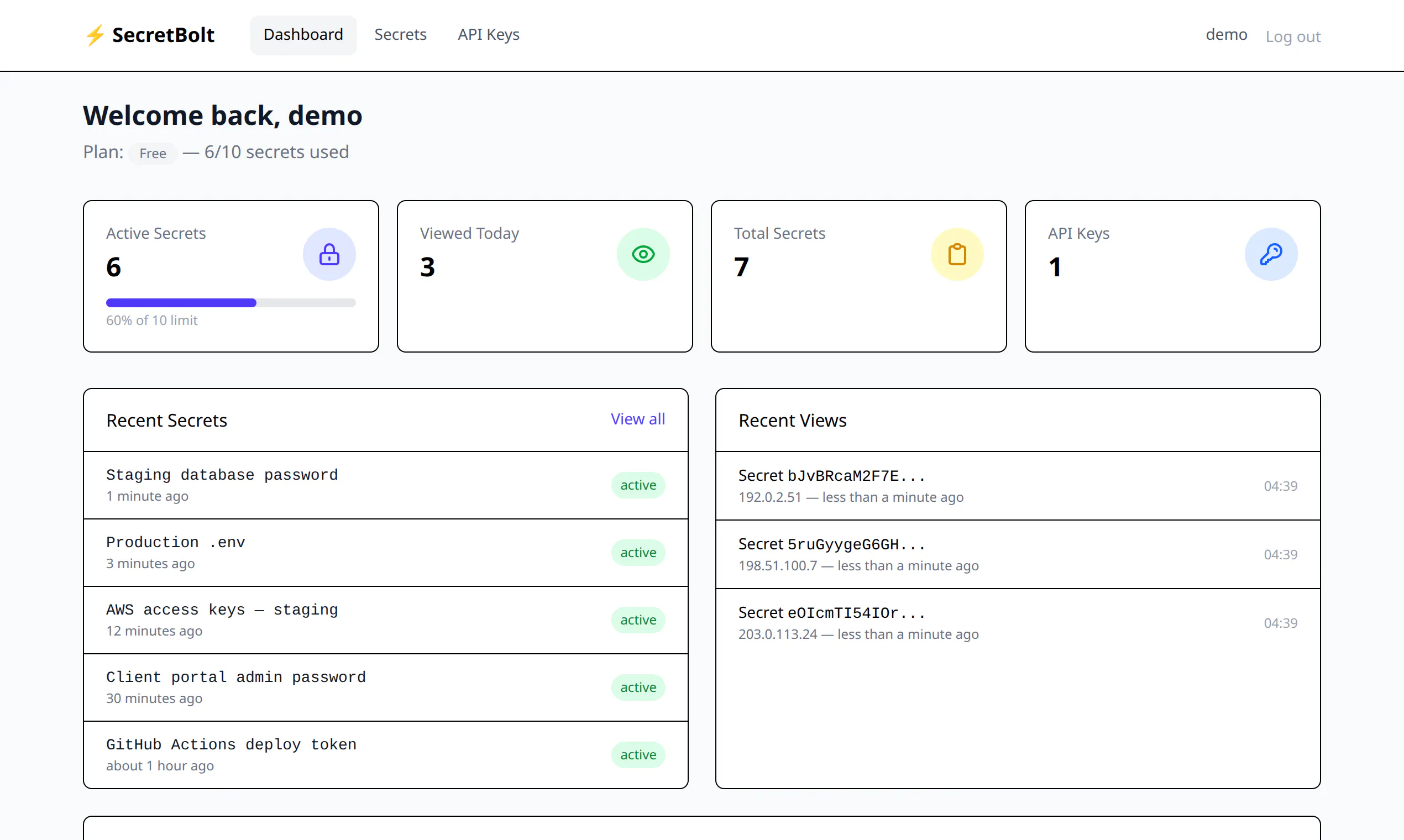Click the eye icon in Viewed Today
This screenshot has width=1404, height=840.
[643, 254]
